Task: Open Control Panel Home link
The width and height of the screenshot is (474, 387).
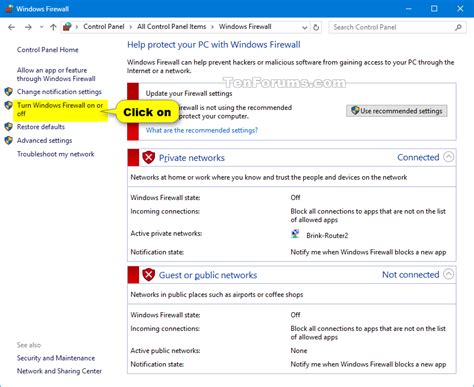Action: pos(48,50)
